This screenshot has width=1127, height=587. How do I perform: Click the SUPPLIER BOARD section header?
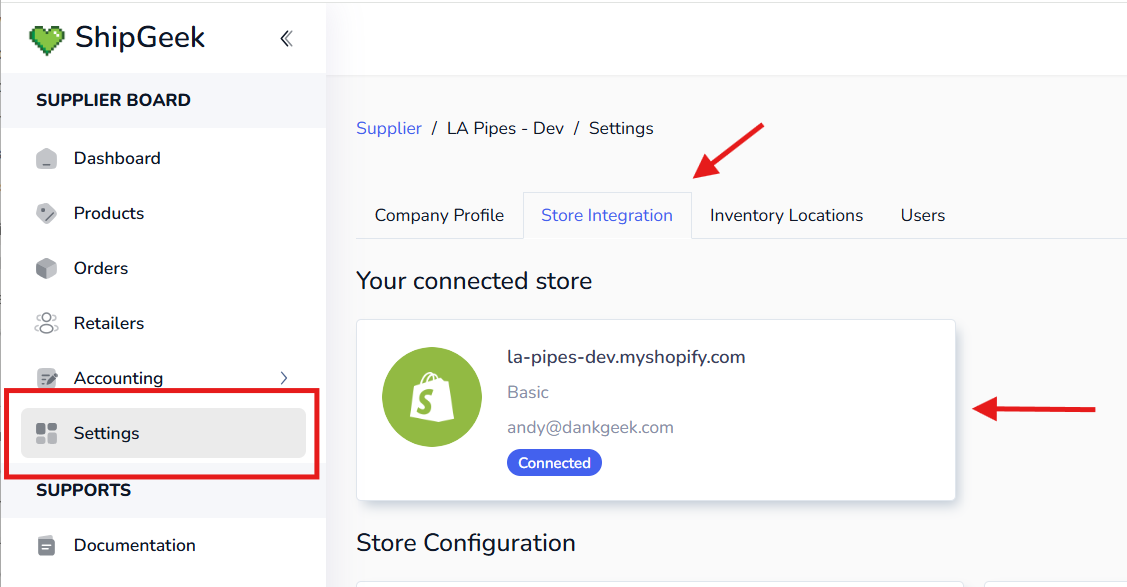[x=114, y=100]
